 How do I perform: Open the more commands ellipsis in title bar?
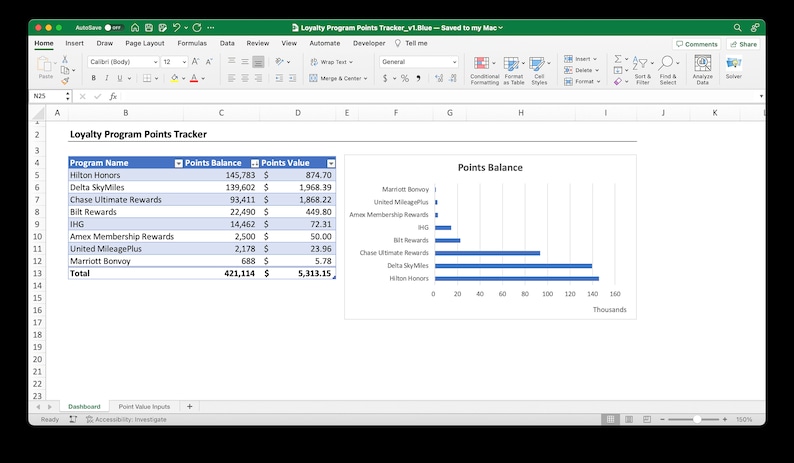[x=211, y=28]
